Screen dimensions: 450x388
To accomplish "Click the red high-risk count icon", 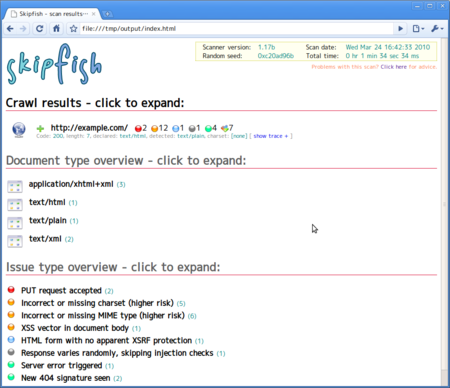I will click(x=138, y=128).
